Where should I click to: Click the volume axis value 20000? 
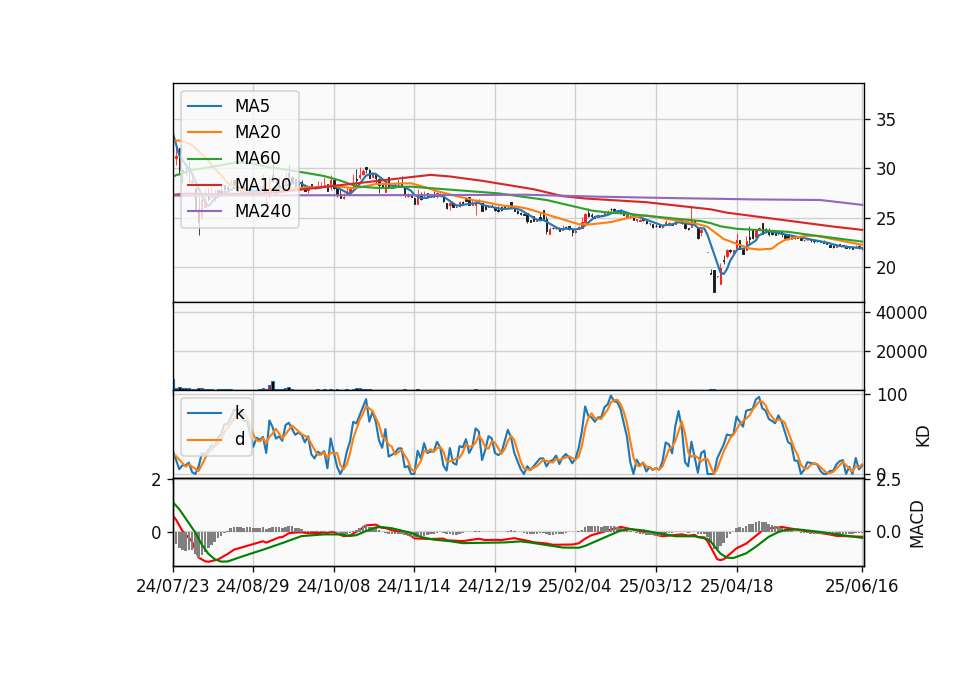click(x=902, y=352)
